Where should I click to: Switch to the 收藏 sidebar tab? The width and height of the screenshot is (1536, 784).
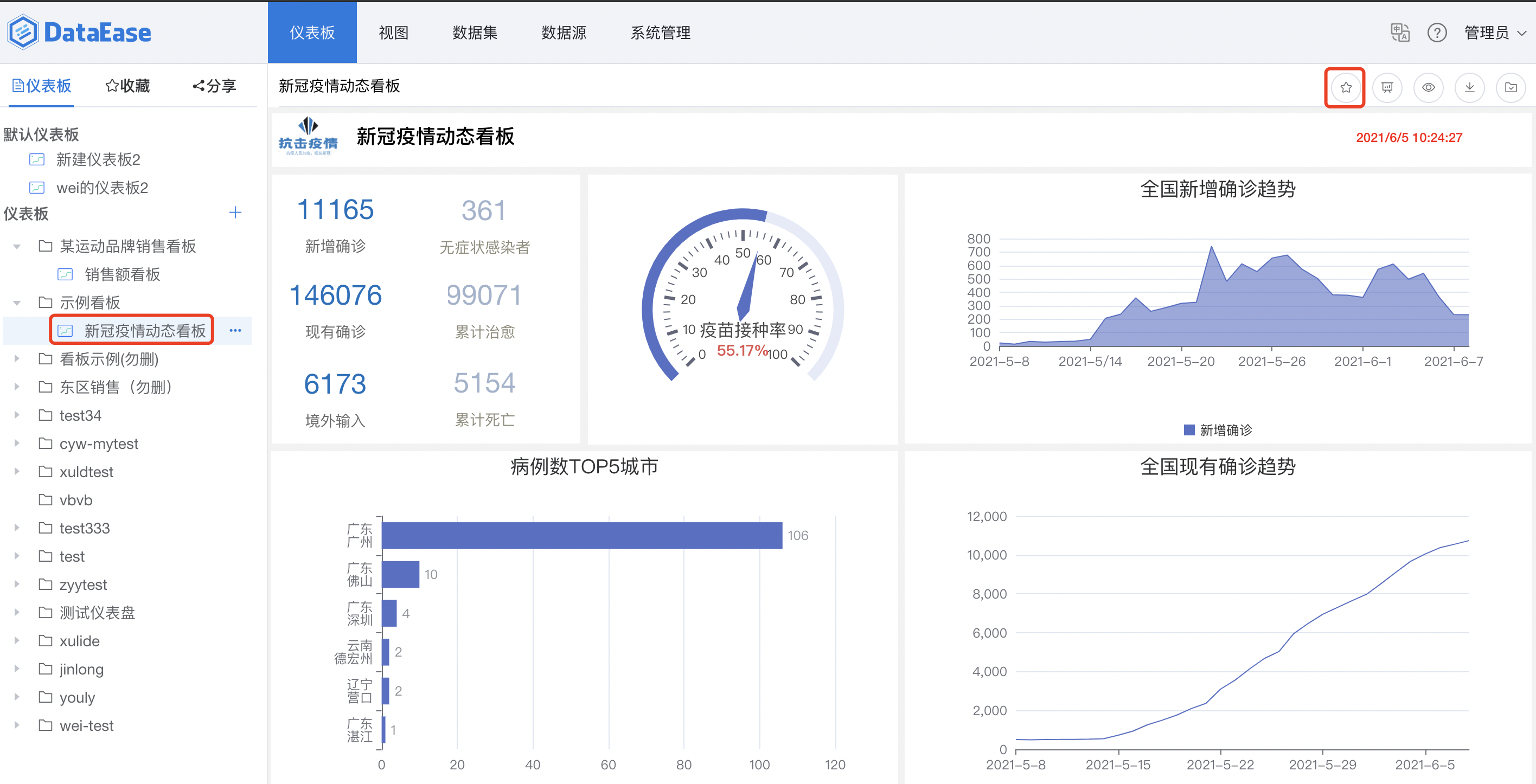pos(127,86)
